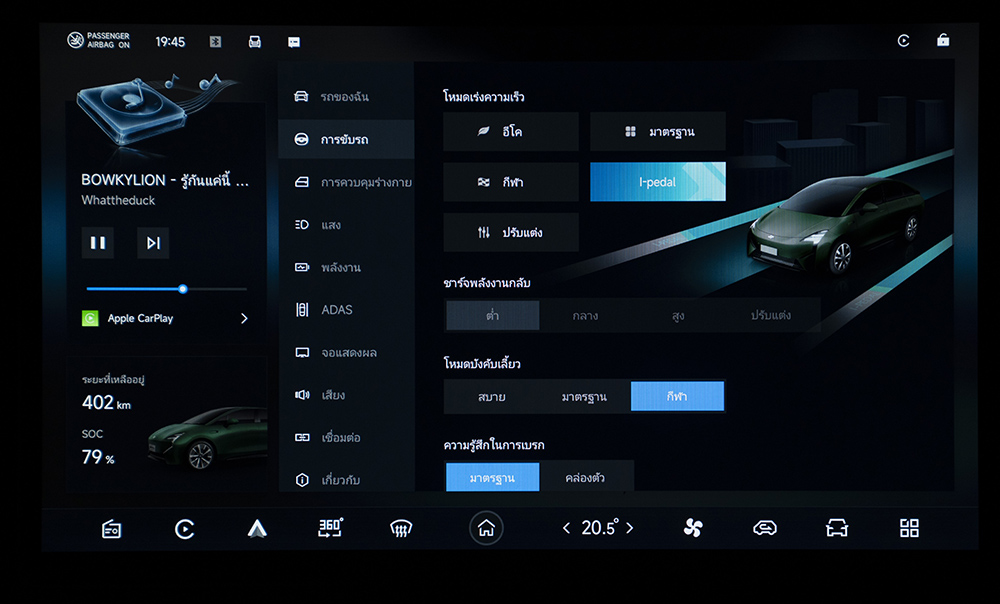The image size is (1000, 604).
Task: Click the music progress slider
Action: [166, 289]
